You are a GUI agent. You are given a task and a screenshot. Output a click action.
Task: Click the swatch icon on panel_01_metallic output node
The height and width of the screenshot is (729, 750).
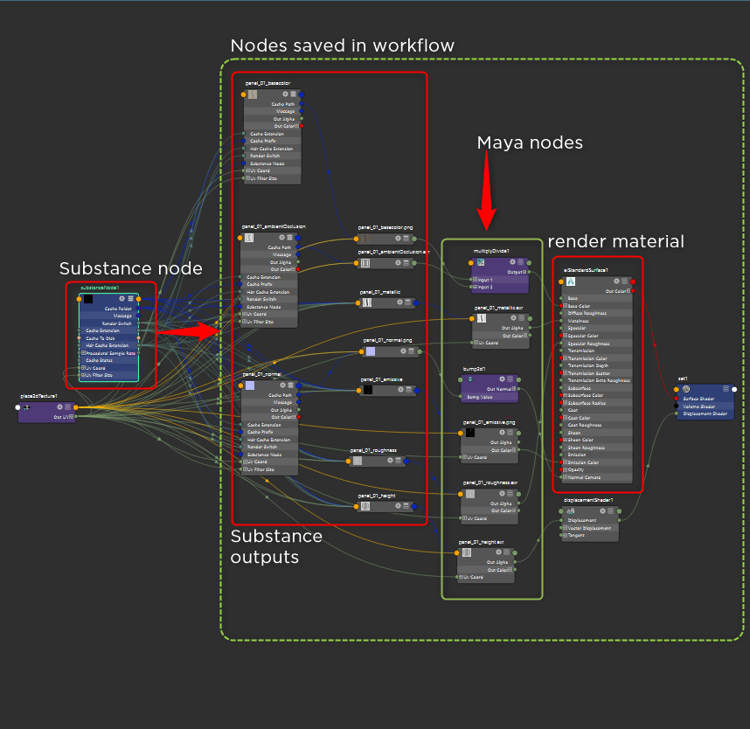coord(367,302)
